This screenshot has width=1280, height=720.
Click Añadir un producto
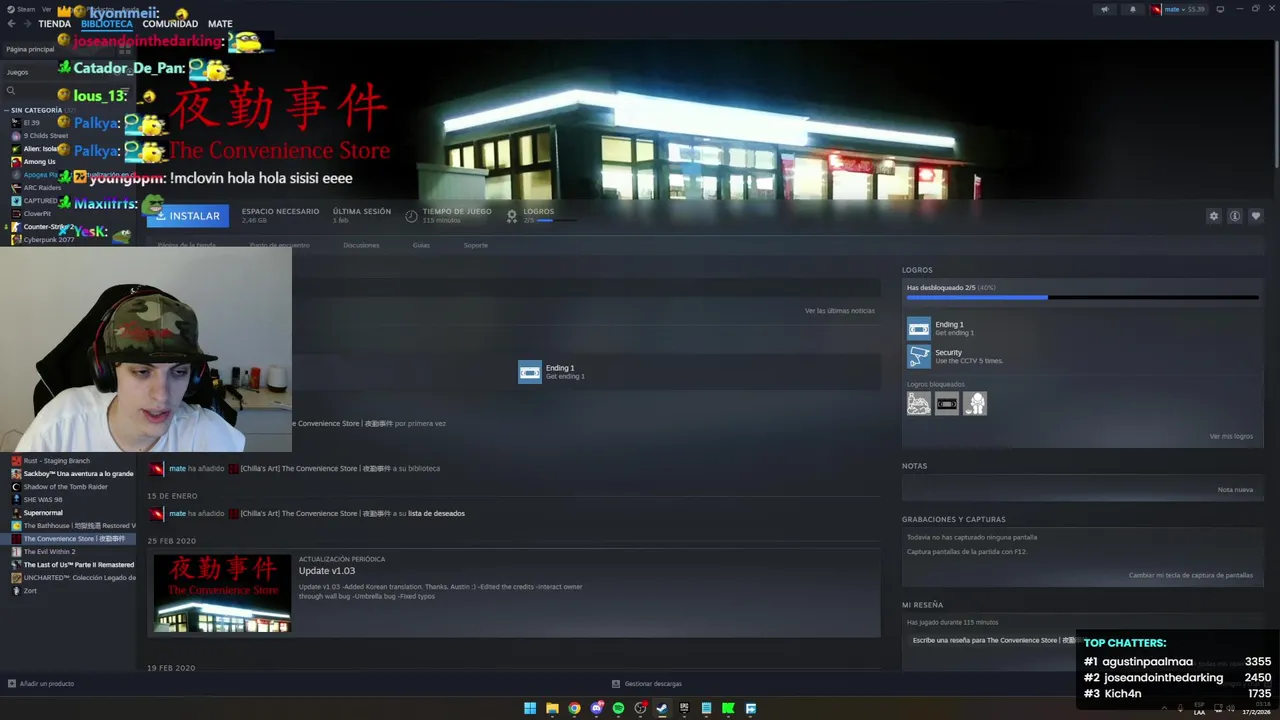click(x=41, y=684)
